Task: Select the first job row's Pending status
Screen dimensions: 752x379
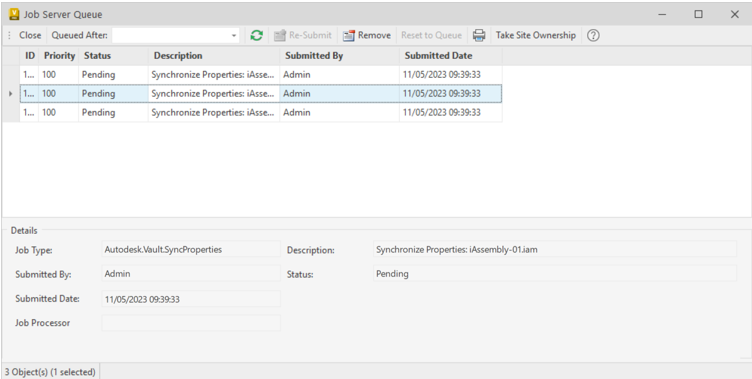Action: 114,75
